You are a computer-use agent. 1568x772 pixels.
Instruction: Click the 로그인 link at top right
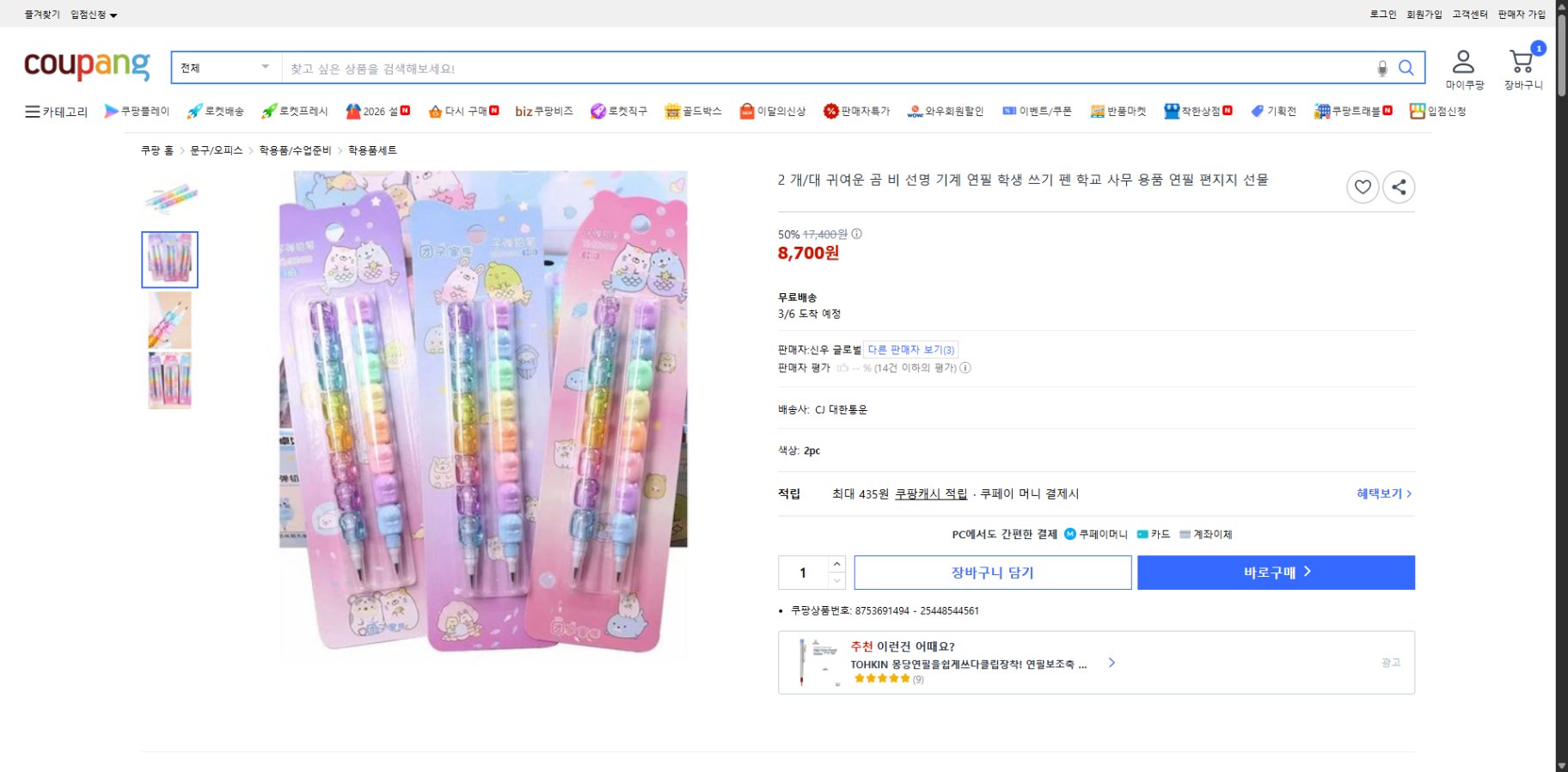click(1382, 14)
